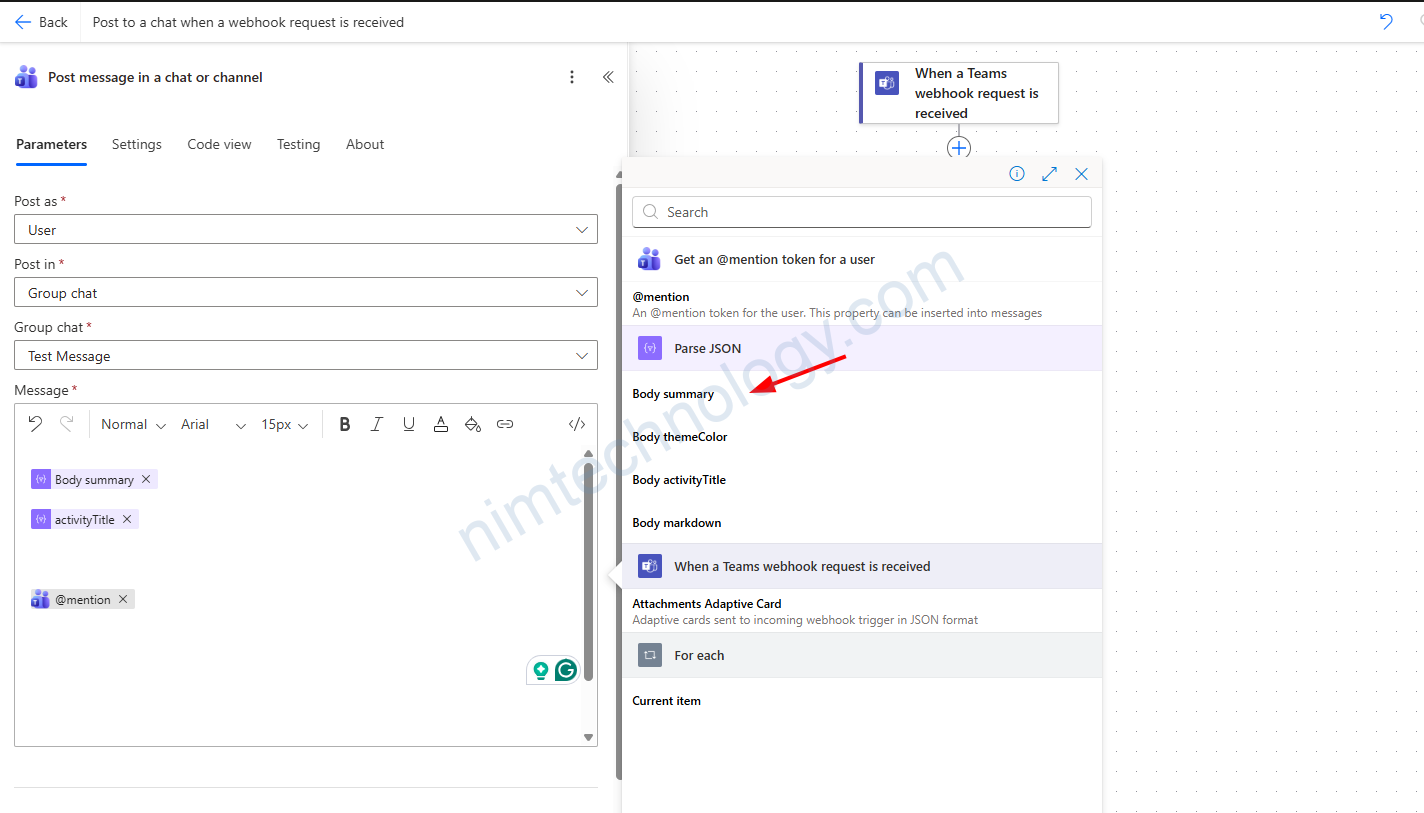Insert a hyperlink in the message
1424x813 pixels.
pos(505,424)
